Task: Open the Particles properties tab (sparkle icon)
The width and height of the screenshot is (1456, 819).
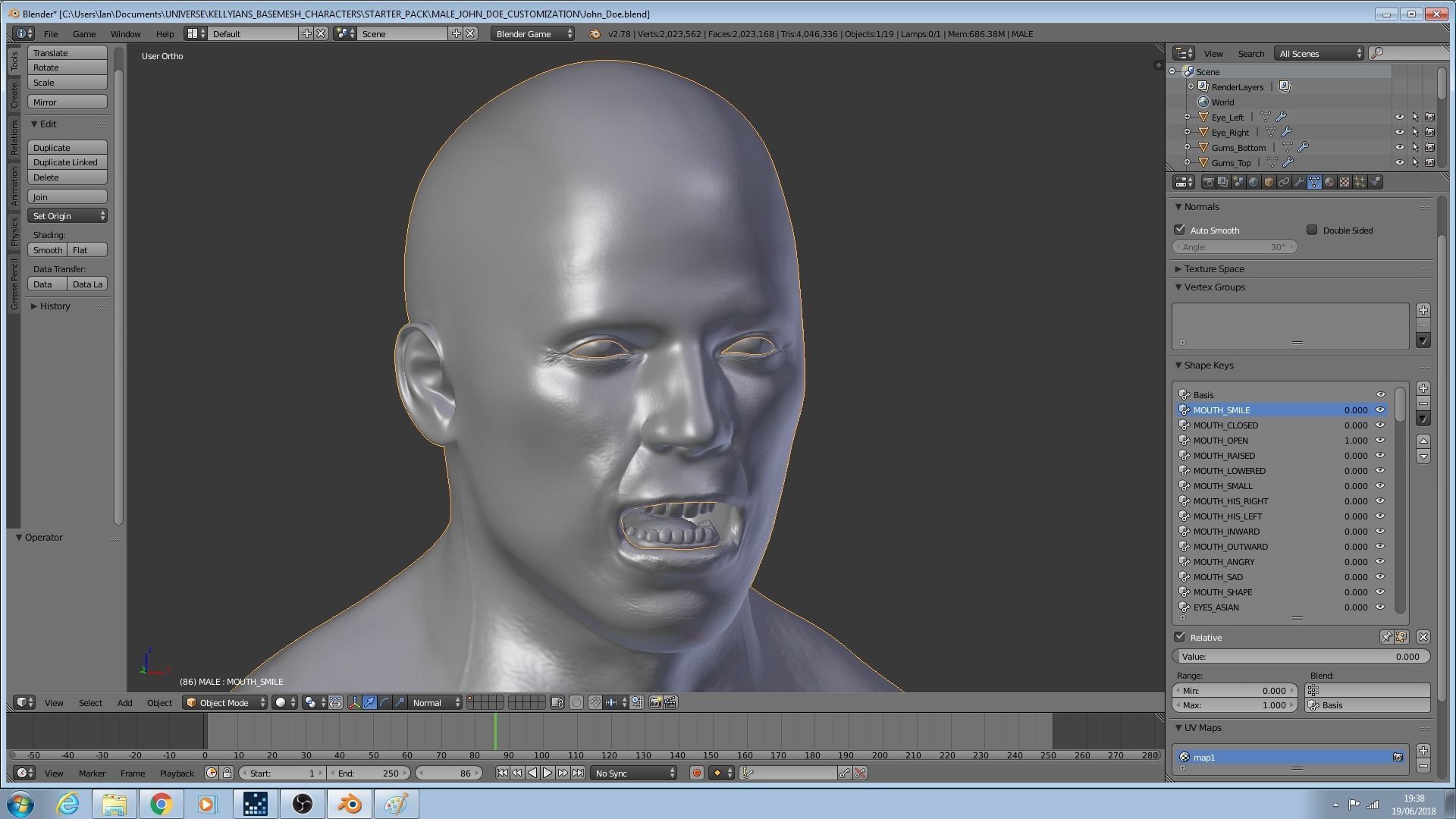Action: tap(1360, 182)
